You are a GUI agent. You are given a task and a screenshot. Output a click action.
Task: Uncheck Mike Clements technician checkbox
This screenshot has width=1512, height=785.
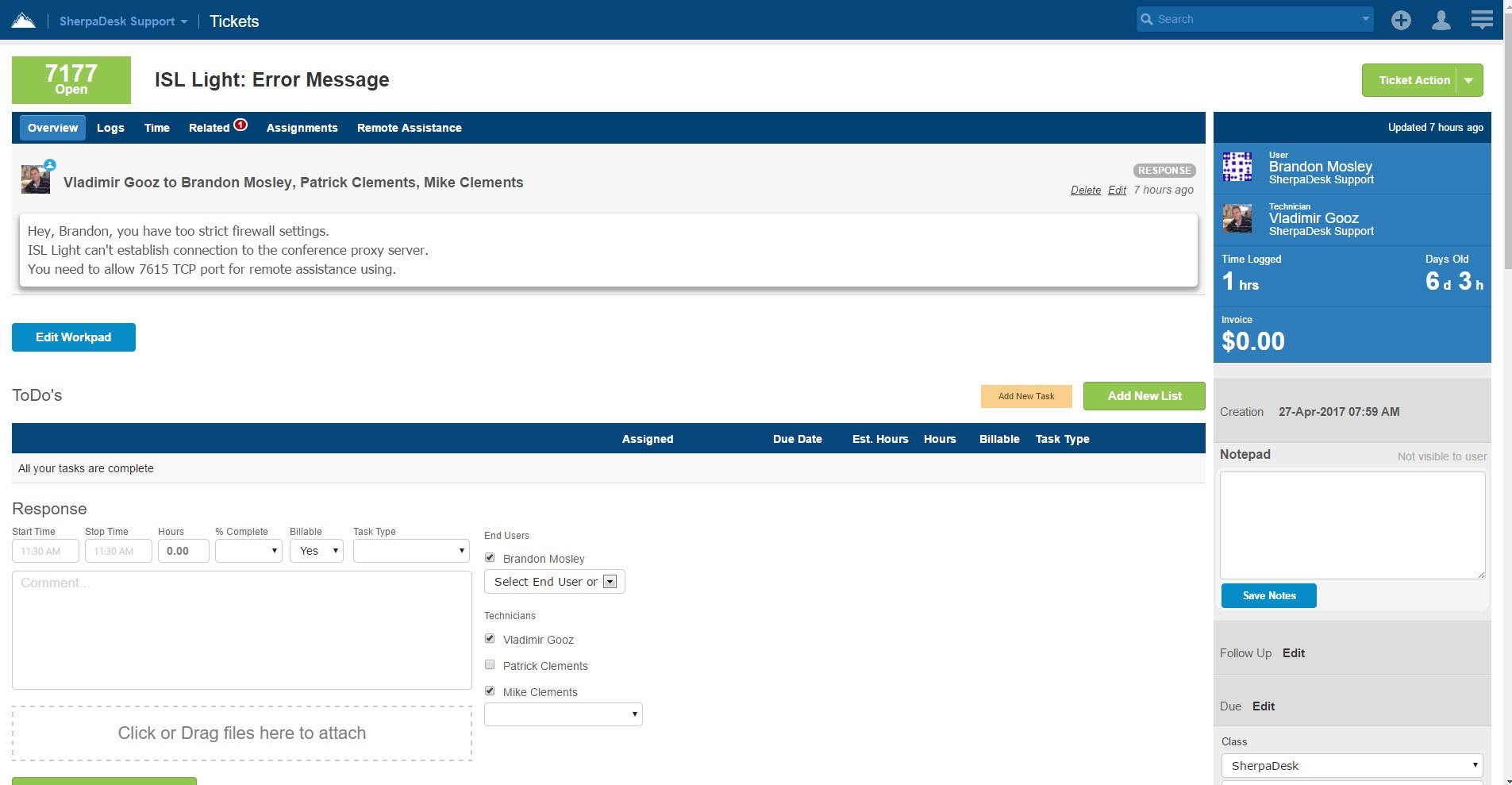490,691
